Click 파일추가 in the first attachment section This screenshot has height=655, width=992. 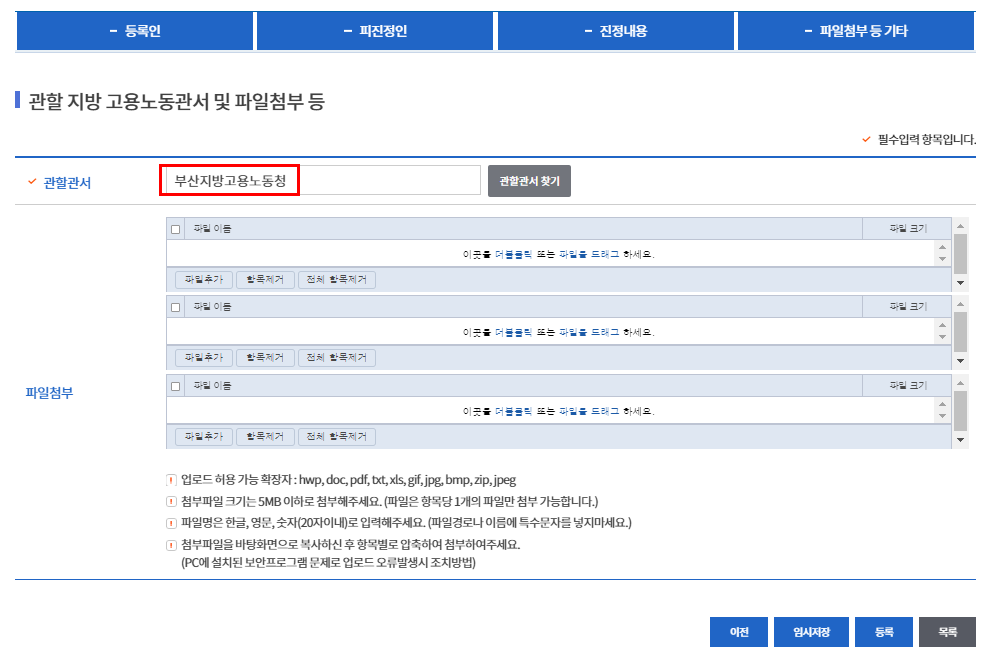204,278
